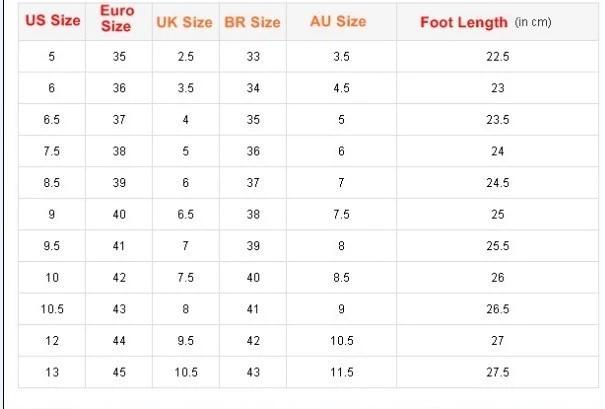Click the US Size column header

coord(52,21)
